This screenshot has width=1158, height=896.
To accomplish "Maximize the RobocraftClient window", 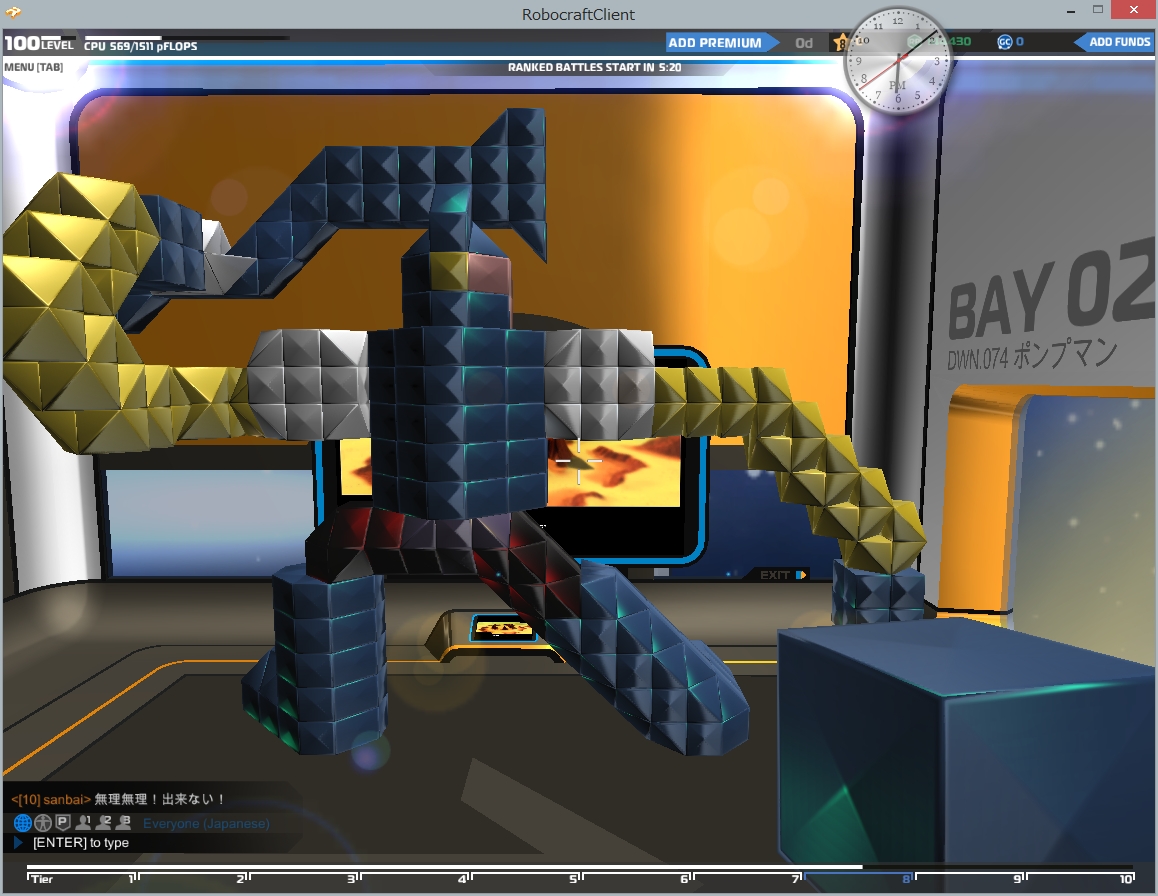I will [x=1098, y=10].
